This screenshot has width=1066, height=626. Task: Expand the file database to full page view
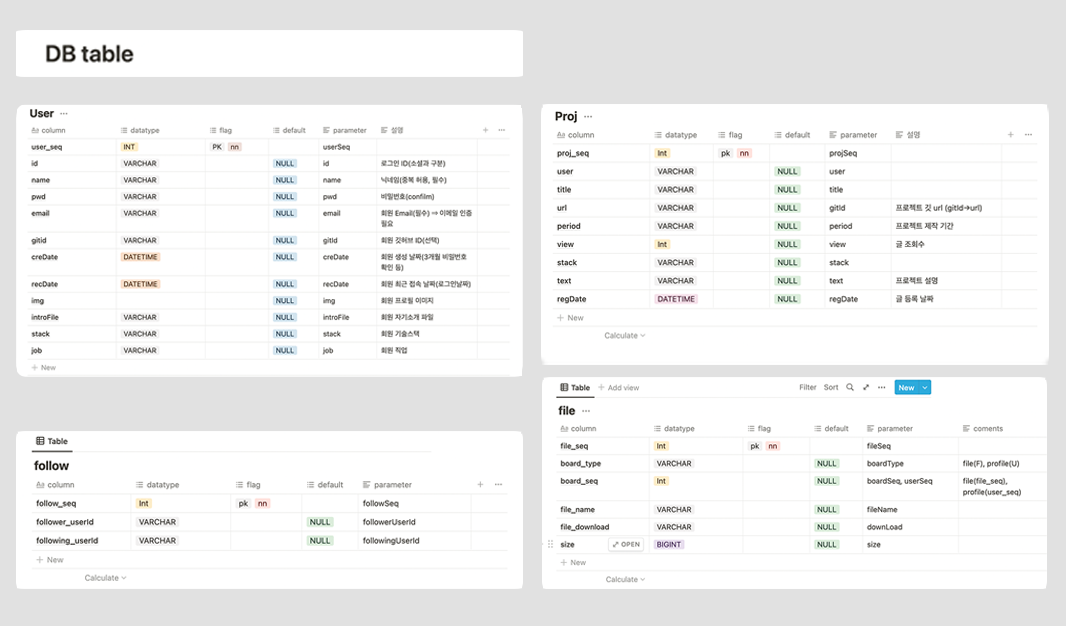click(865, 388)
